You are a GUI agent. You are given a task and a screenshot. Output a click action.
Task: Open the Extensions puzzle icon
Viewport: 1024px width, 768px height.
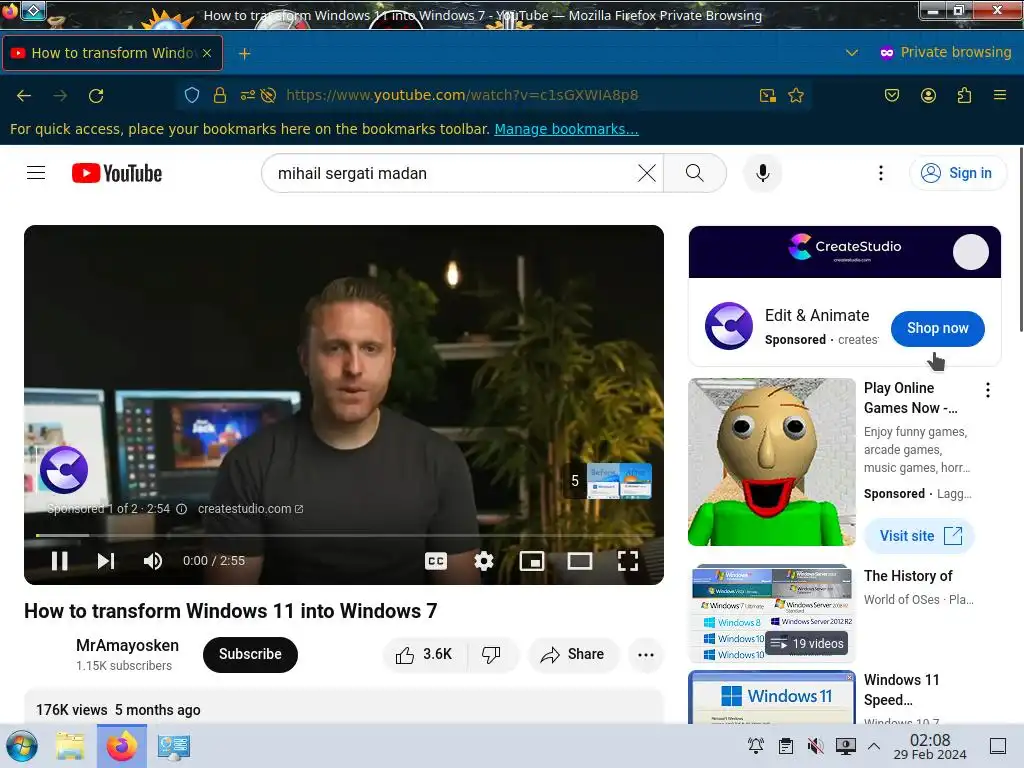coord(964,95)
